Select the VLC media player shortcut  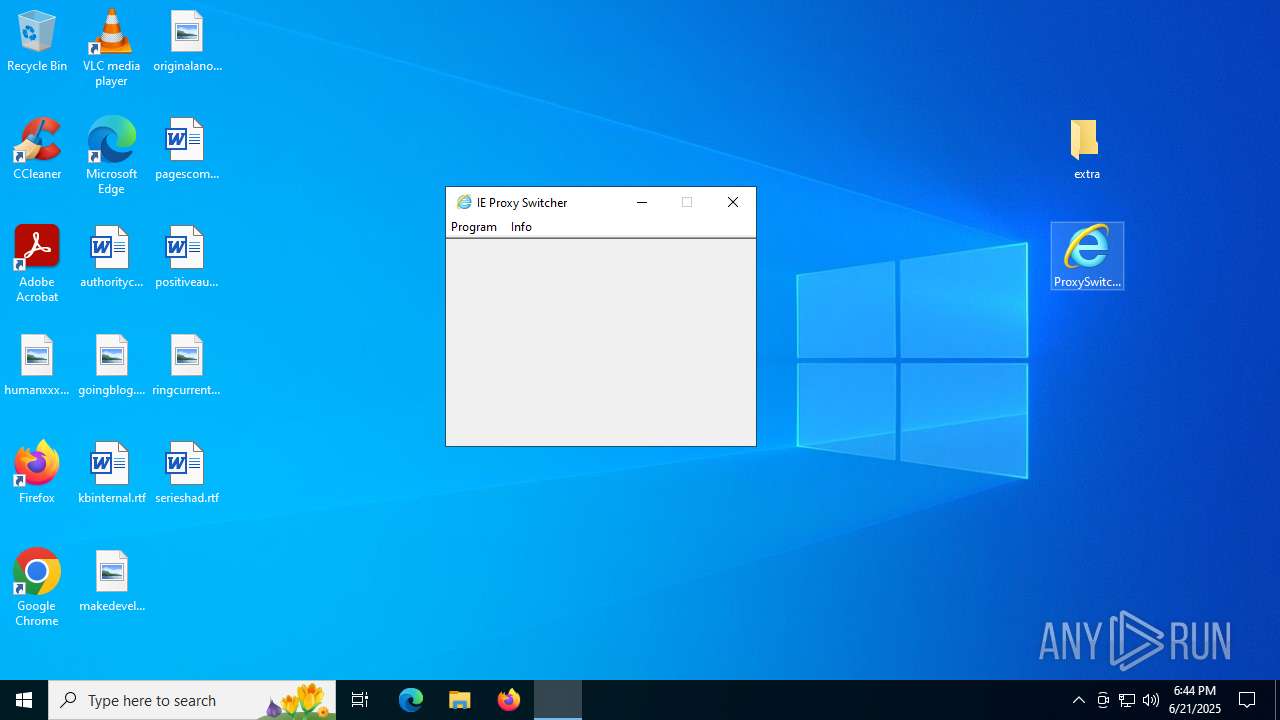pos(111,48)
